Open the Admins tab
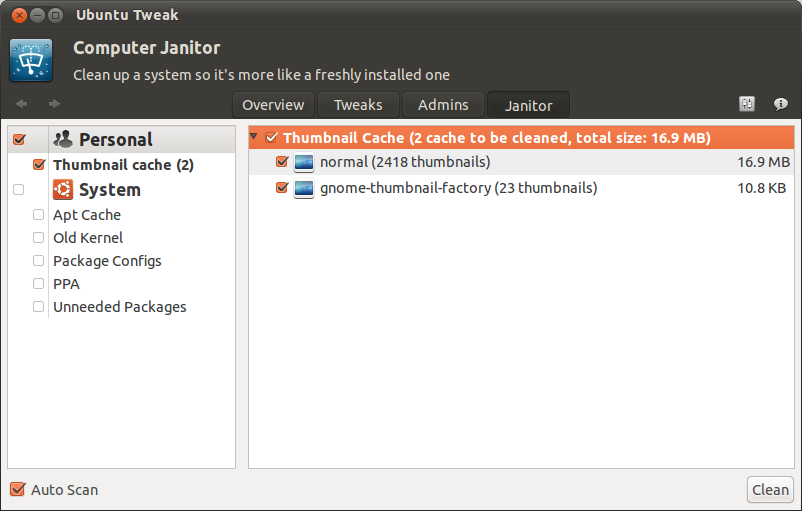This screenshot has width=802, height=511. point(443,105)
